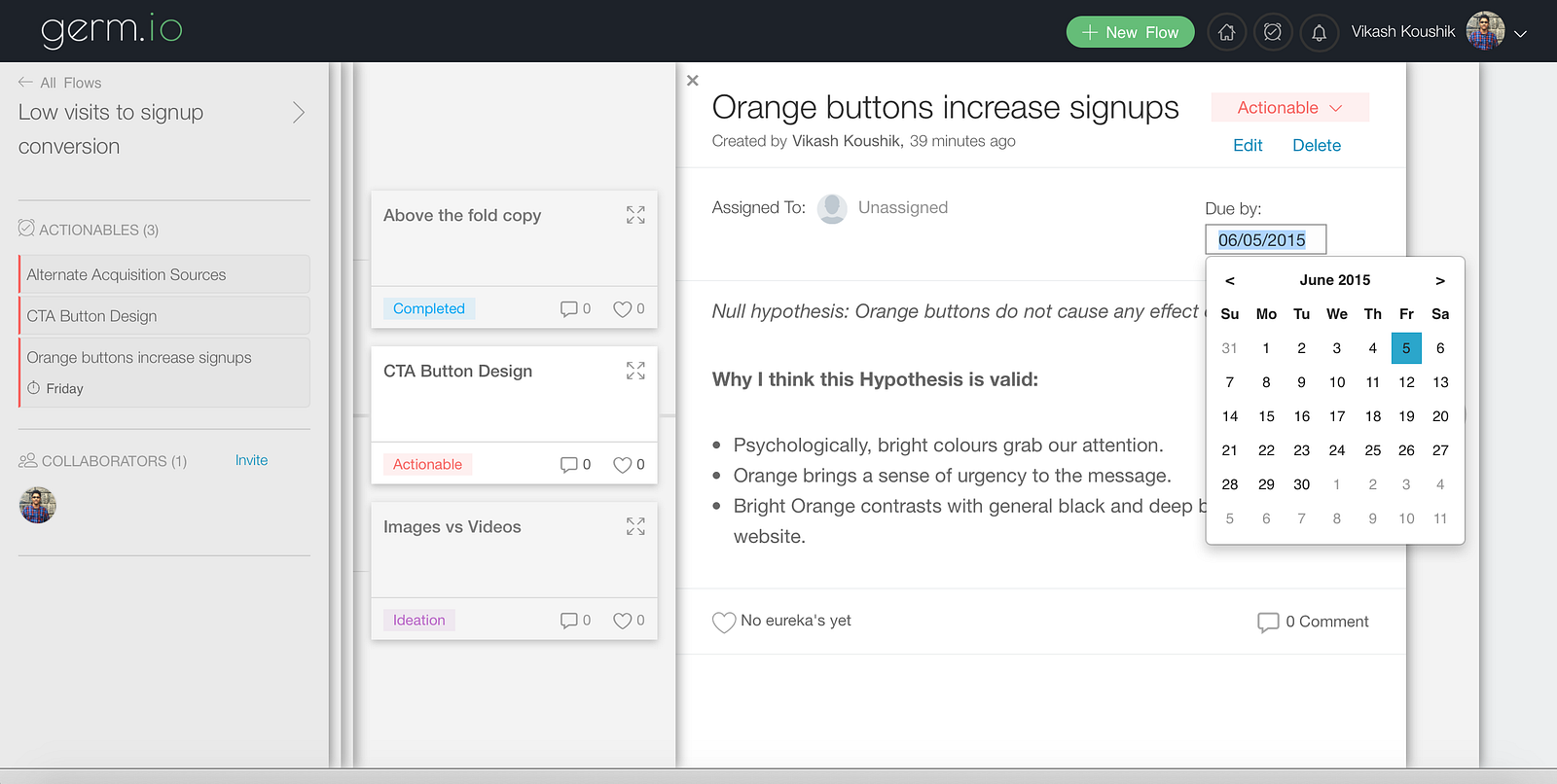Open the user account menu chevron
Screen dimensions: 1557x784
point(1520,33)
